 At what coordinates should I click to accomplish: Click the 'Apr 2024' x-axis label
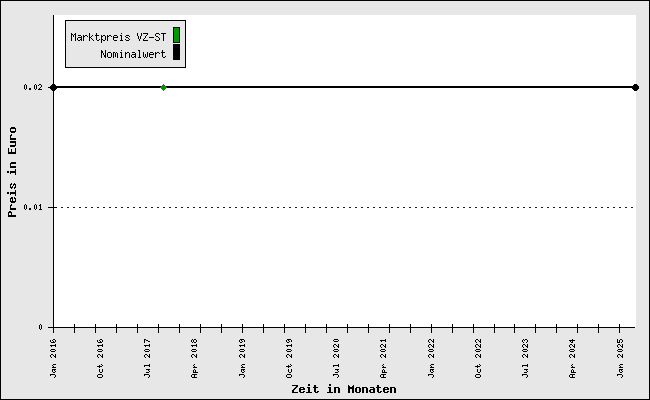coord(573,358)
